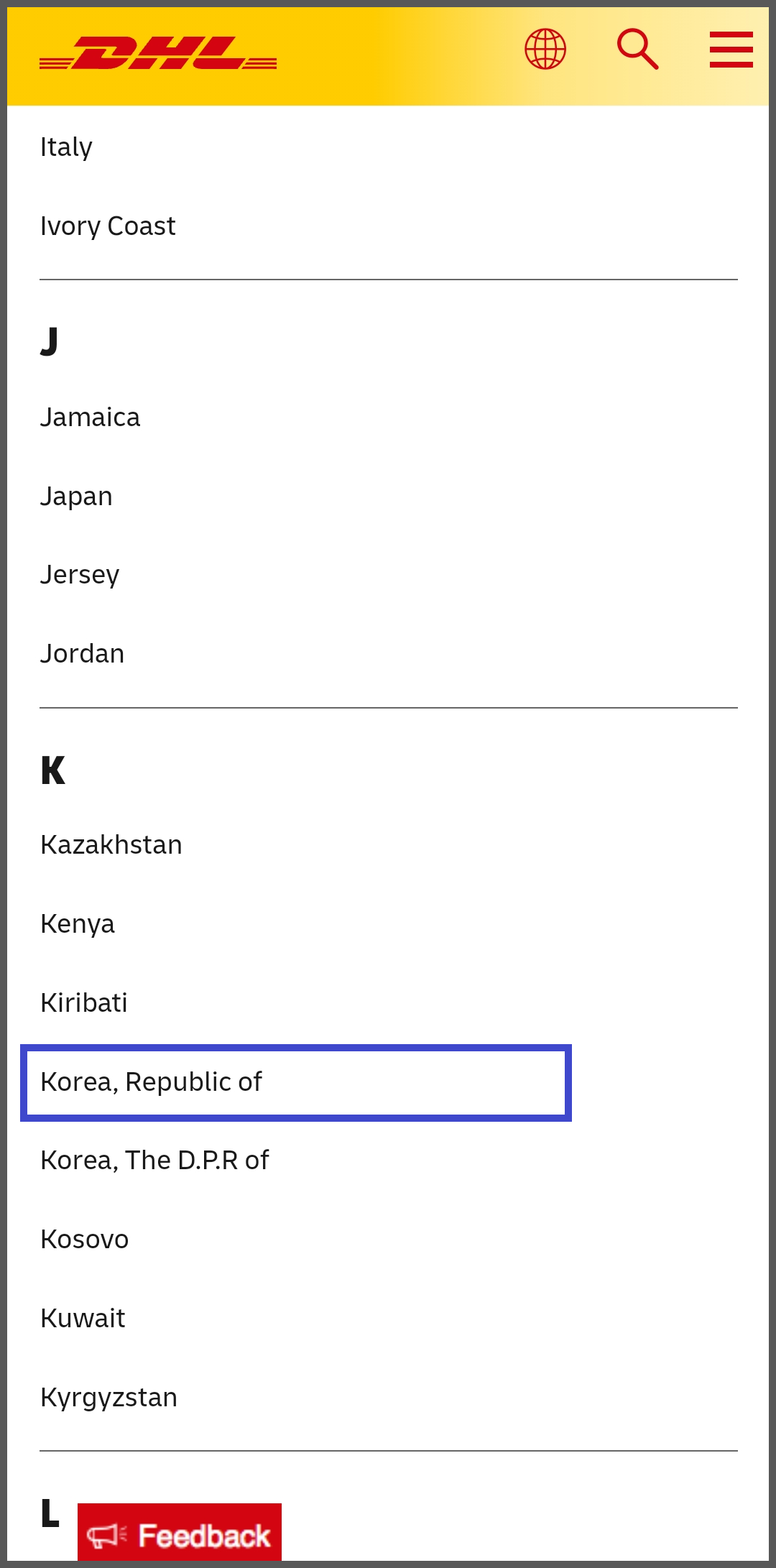Viewport: 776px width, 1568px height.
Task: Select Kazakhstan
Action: pyautogui.click(x=111, y=845)
